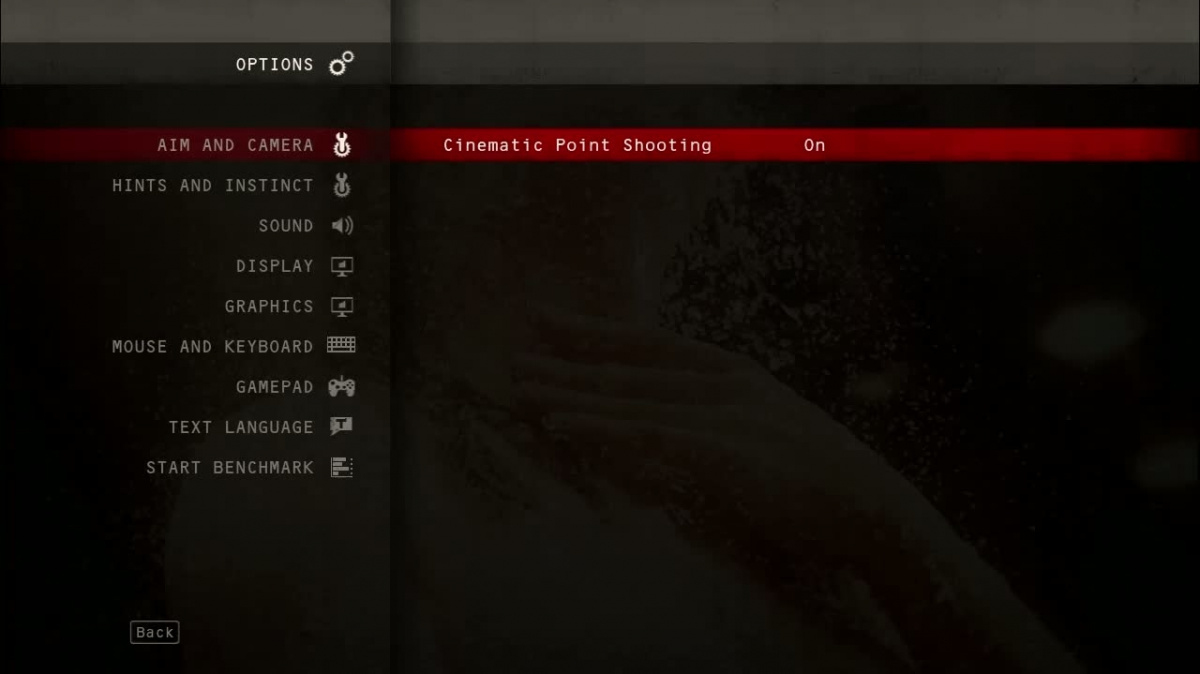Select the Cinematic Point Shooting setting label
The height and width of the screenshot is (674, 1200).
[x=577, y=145]
